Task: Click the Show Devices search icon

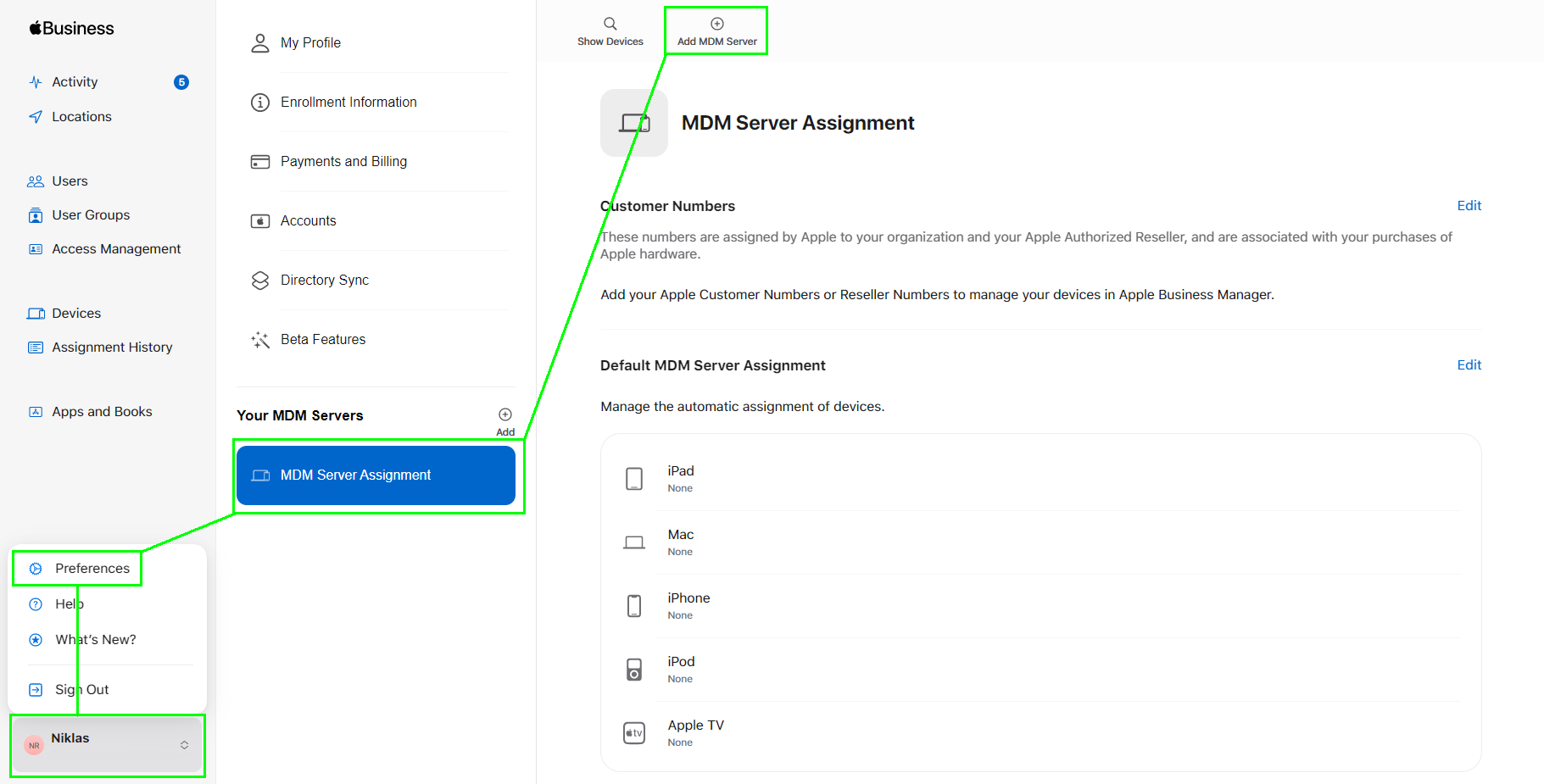Action: (x=610, y=24)
